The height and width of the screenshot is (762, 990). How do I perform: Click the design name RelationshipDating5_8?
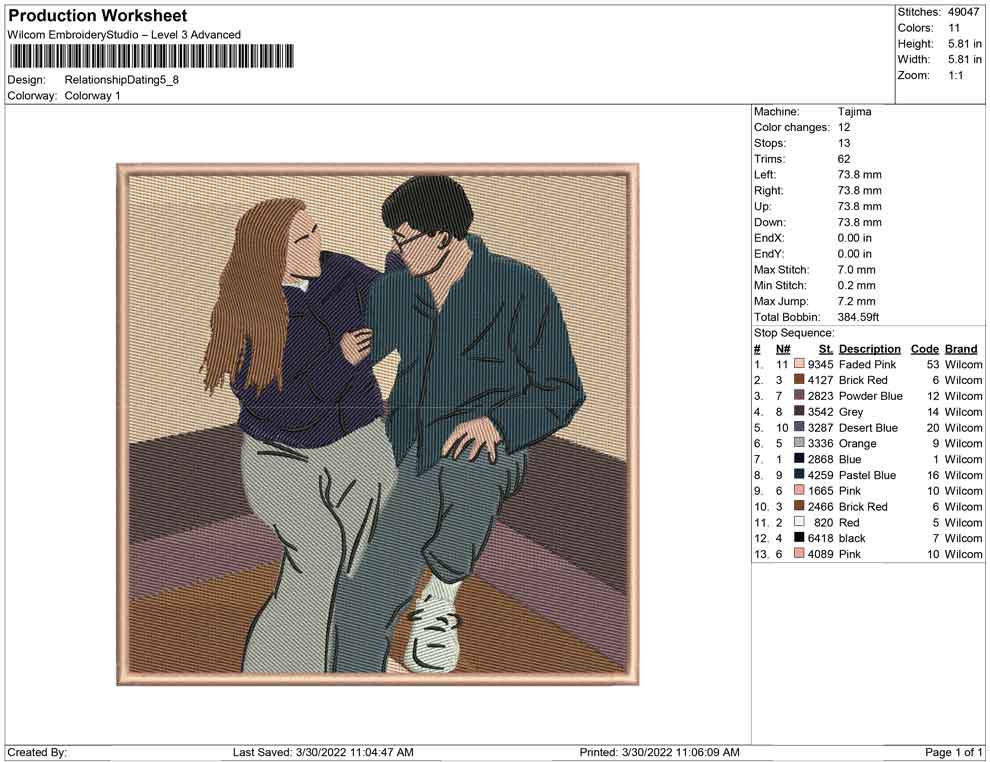[122, 80]
